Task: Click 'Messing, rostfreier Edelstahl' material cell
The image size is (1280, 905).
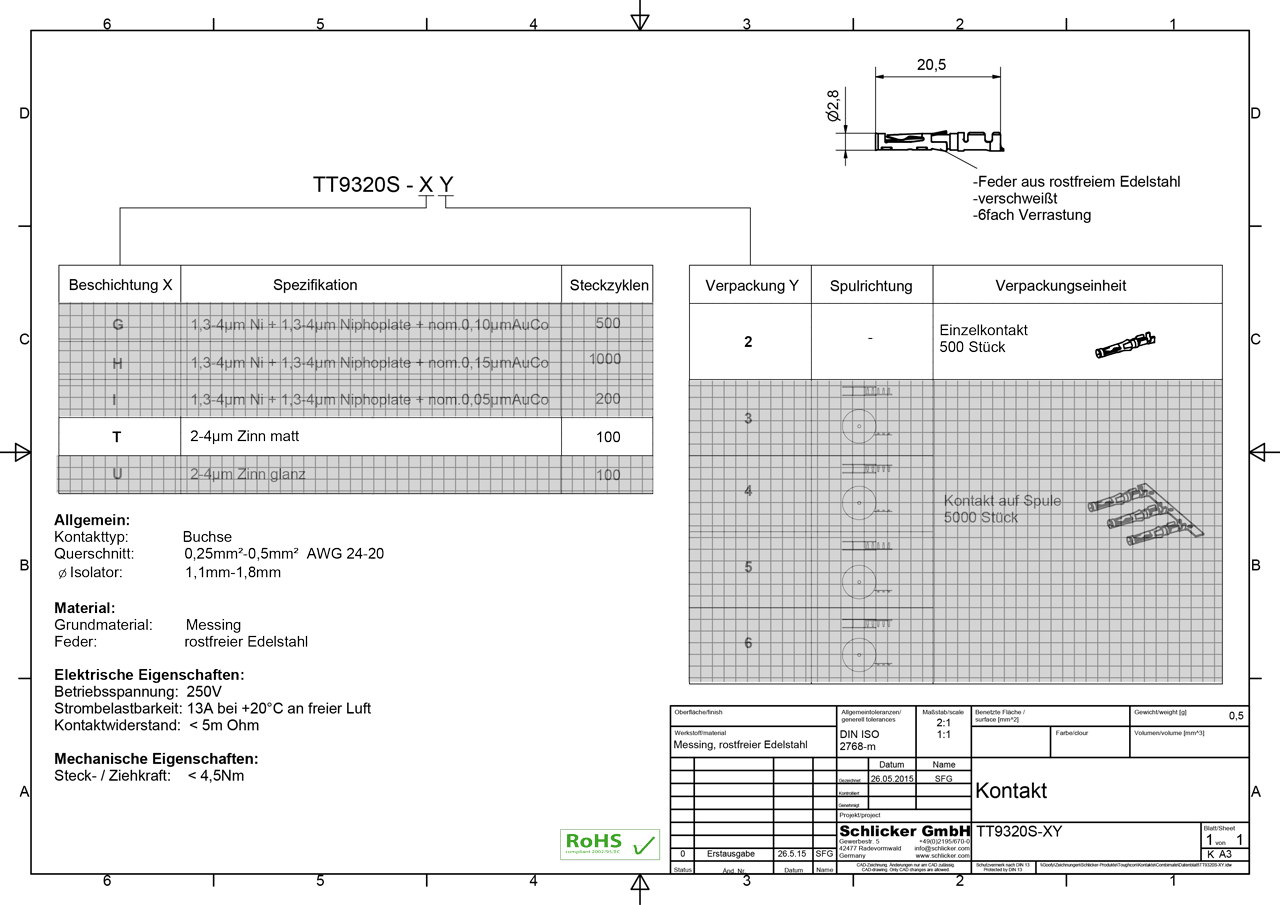Action: 740,745
